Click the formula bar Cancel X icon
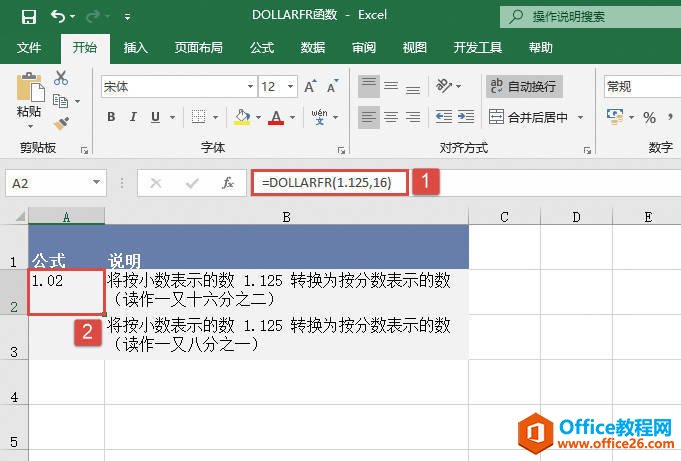 (x=156, y=183)
